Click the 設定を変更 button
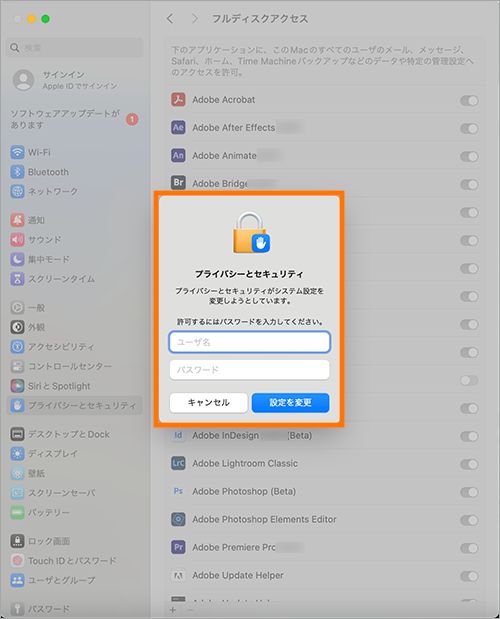500x619 pixels. pyautogui.click(x=290, y=403)
